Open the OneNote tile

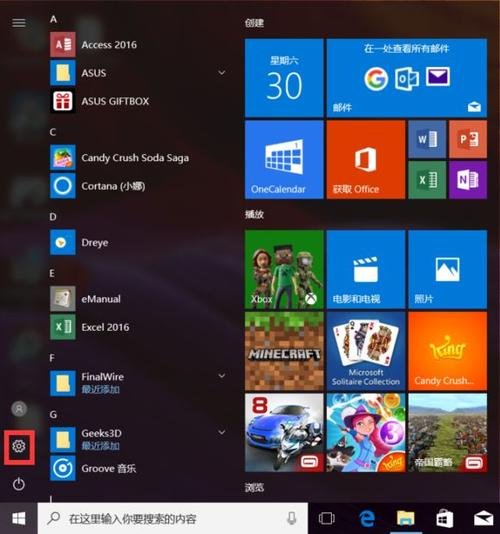[x=468, y=180]
